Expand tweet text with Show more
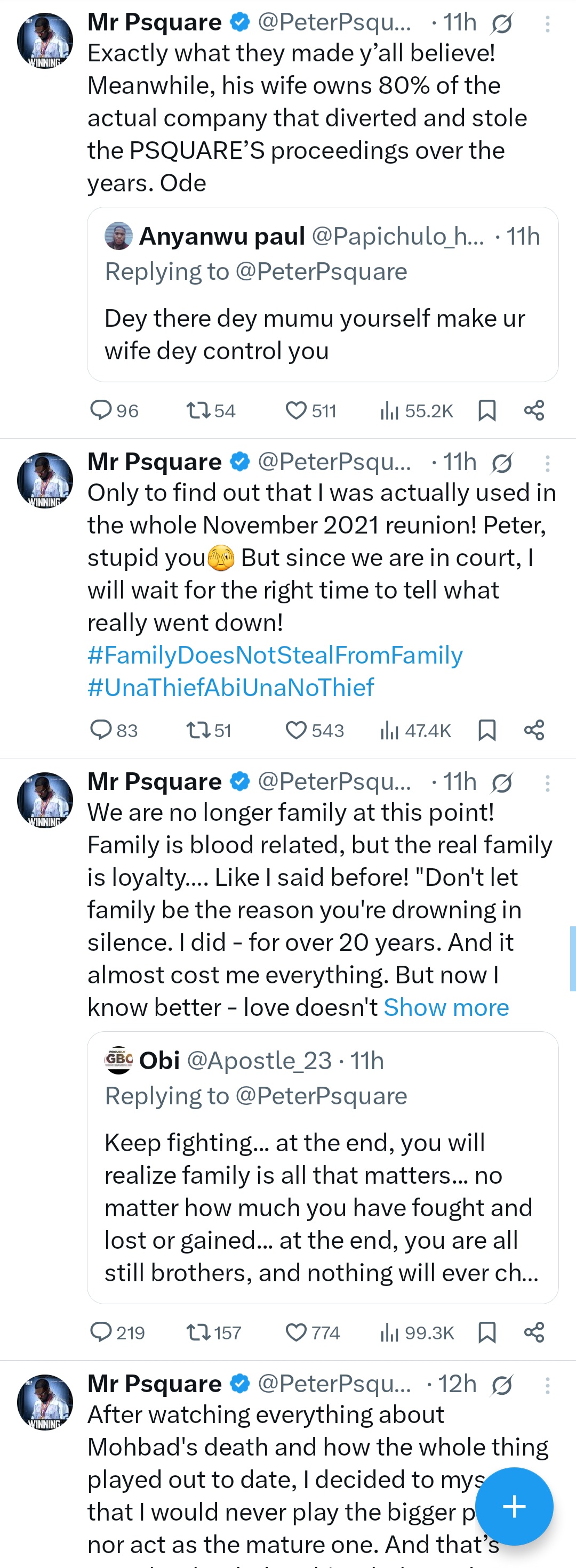 (x=446, y=1007)
